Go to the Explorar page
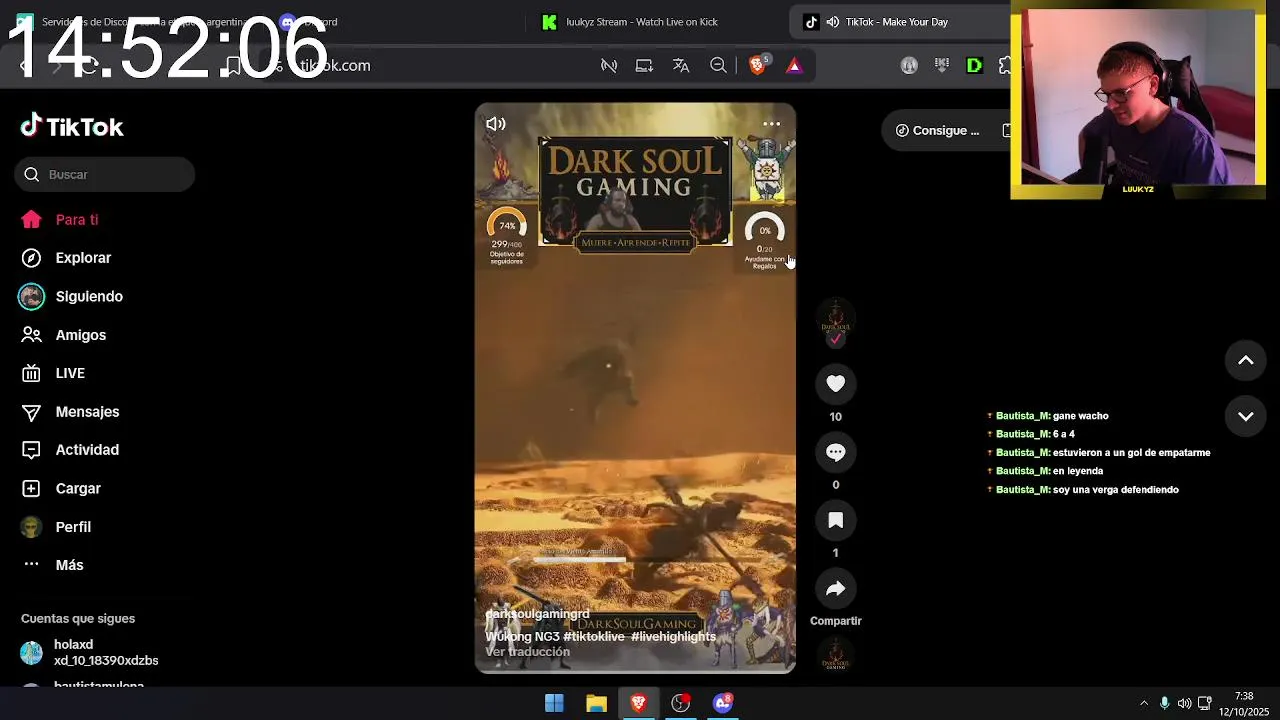Image resolution: width=1280 pixels, height=720 pixels. pos(66,258)
